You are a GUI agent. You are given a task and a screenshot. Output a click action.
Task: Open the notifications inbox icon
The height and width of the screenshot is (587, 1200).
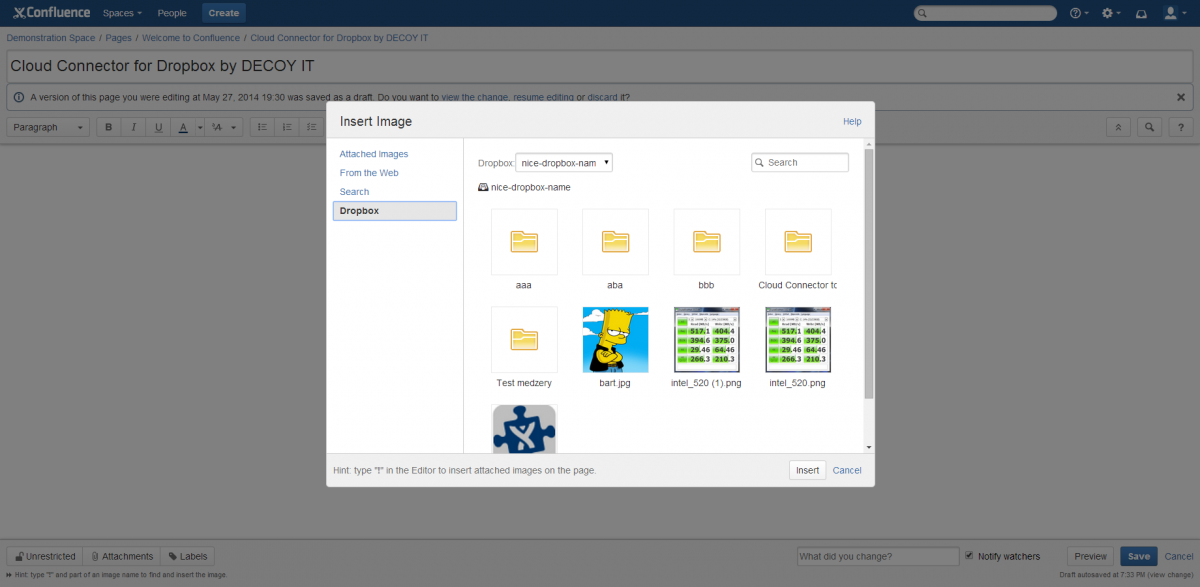(1141, 13)
